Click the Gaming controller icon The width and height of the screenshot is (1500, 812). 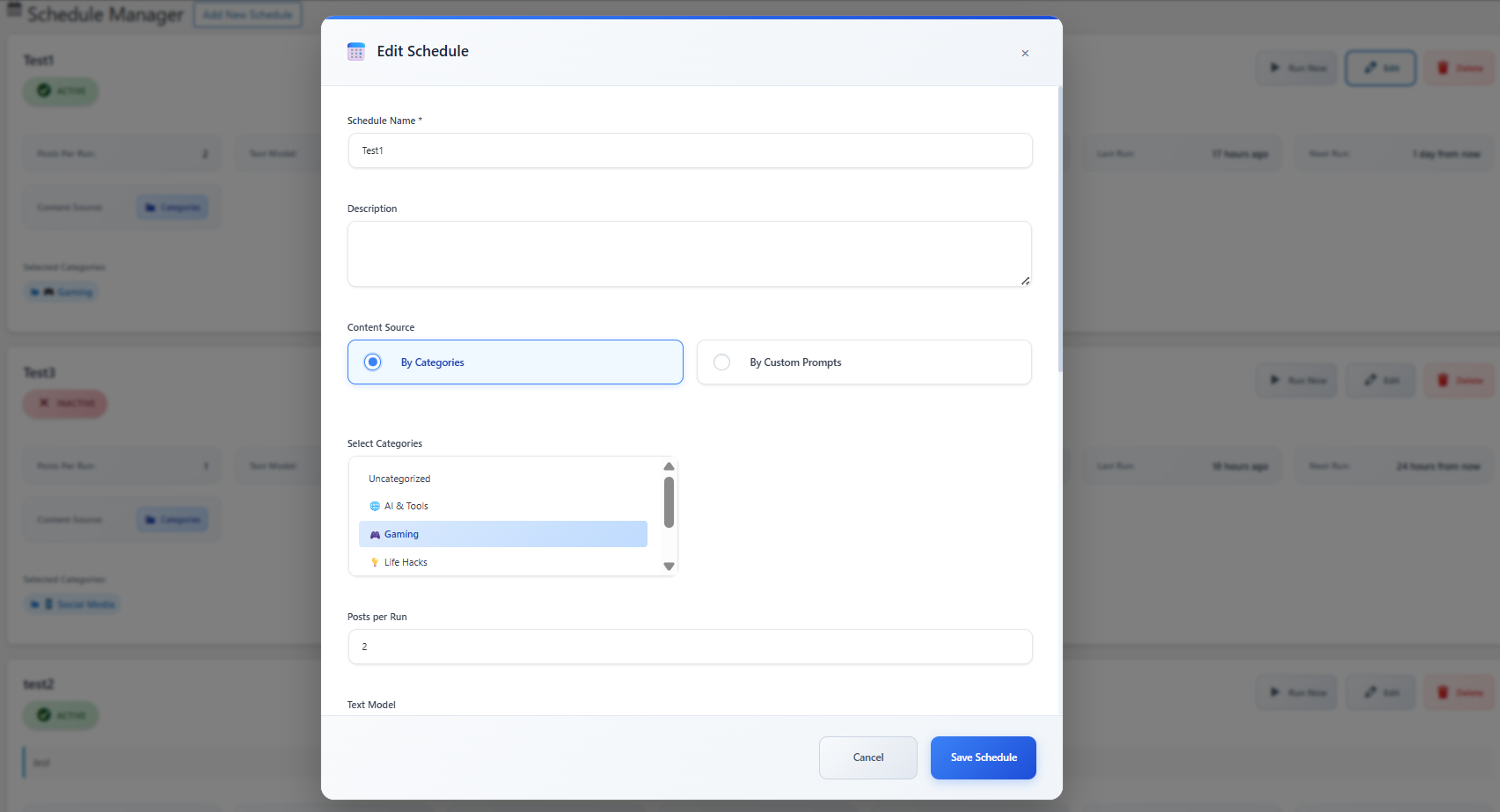point(375,535)
